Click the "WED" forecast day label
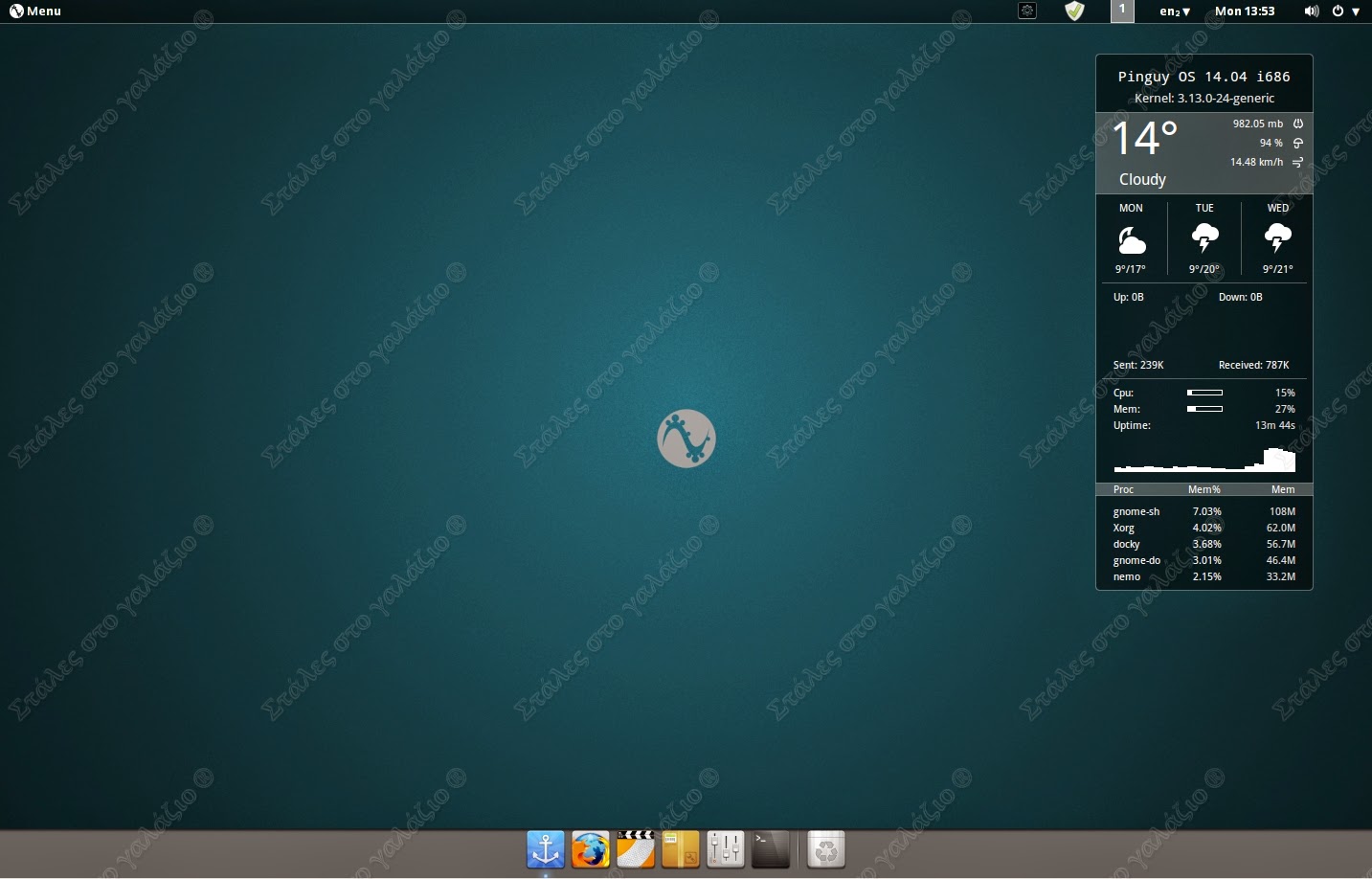Viewport: 1372px width, 879px height. (x=1278, y=208)
